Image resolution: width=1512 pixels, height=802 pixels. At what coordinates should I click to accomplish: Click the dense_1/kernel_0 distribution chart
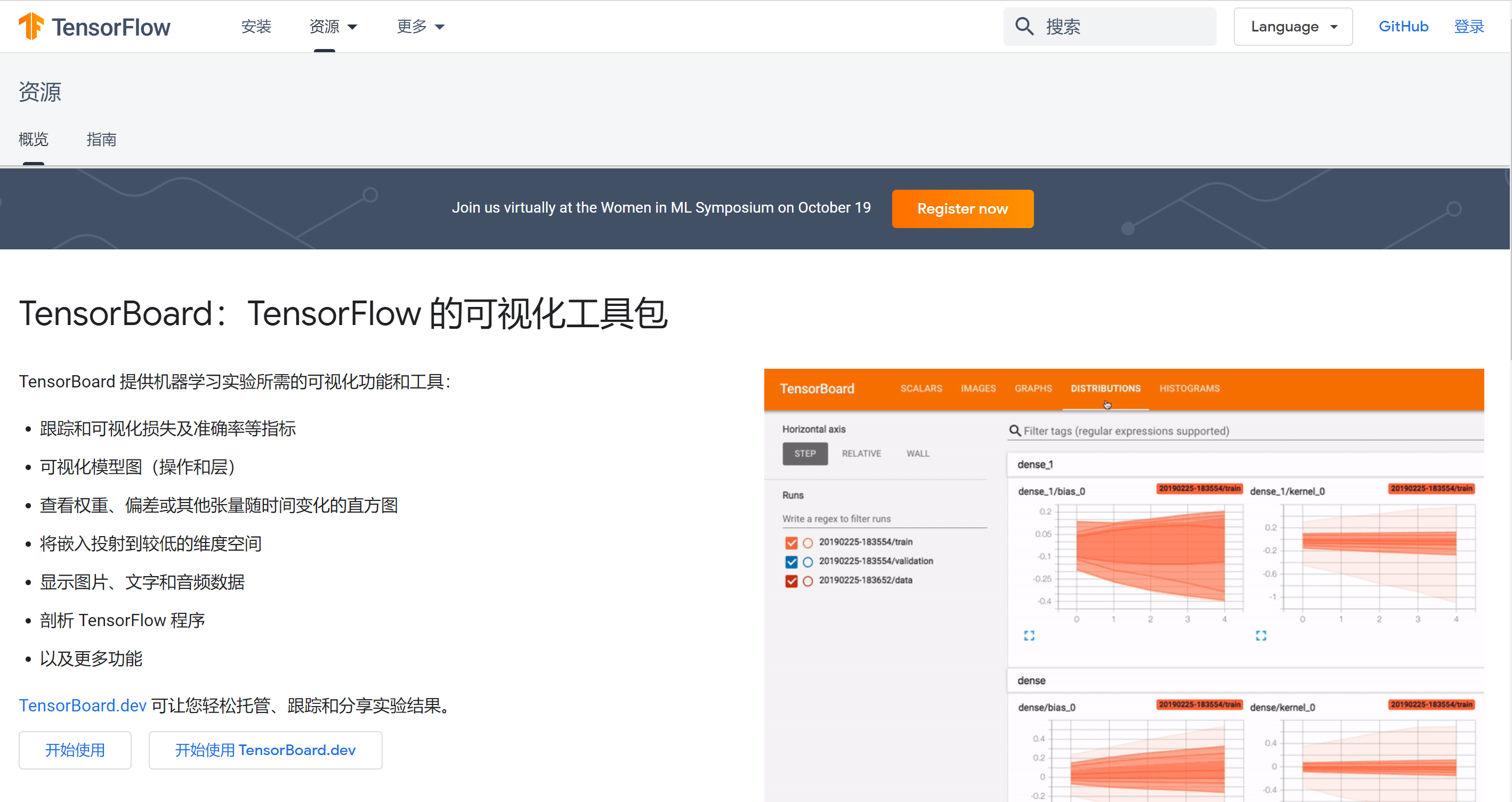1379,557
